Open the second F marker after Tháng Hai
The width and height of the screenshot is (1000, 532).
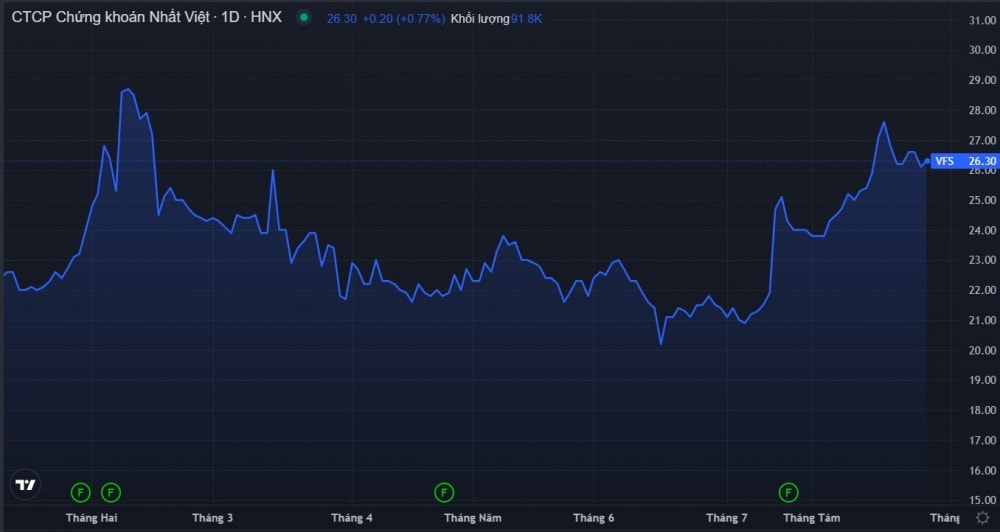(111, 492)
